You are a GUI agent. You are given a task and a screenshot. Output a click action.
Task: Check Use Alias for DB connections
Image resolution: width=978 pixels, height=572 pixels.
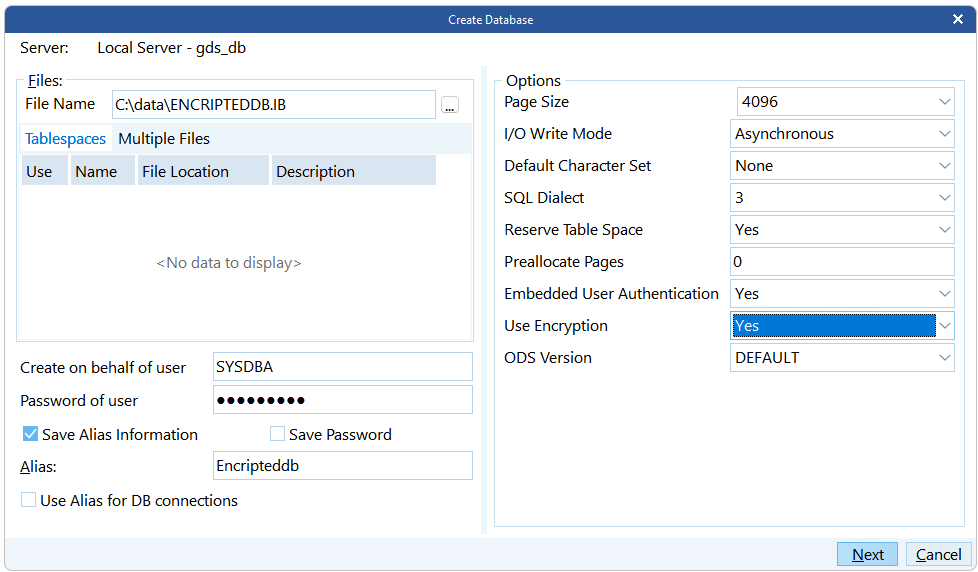click(x=28, y=500)
